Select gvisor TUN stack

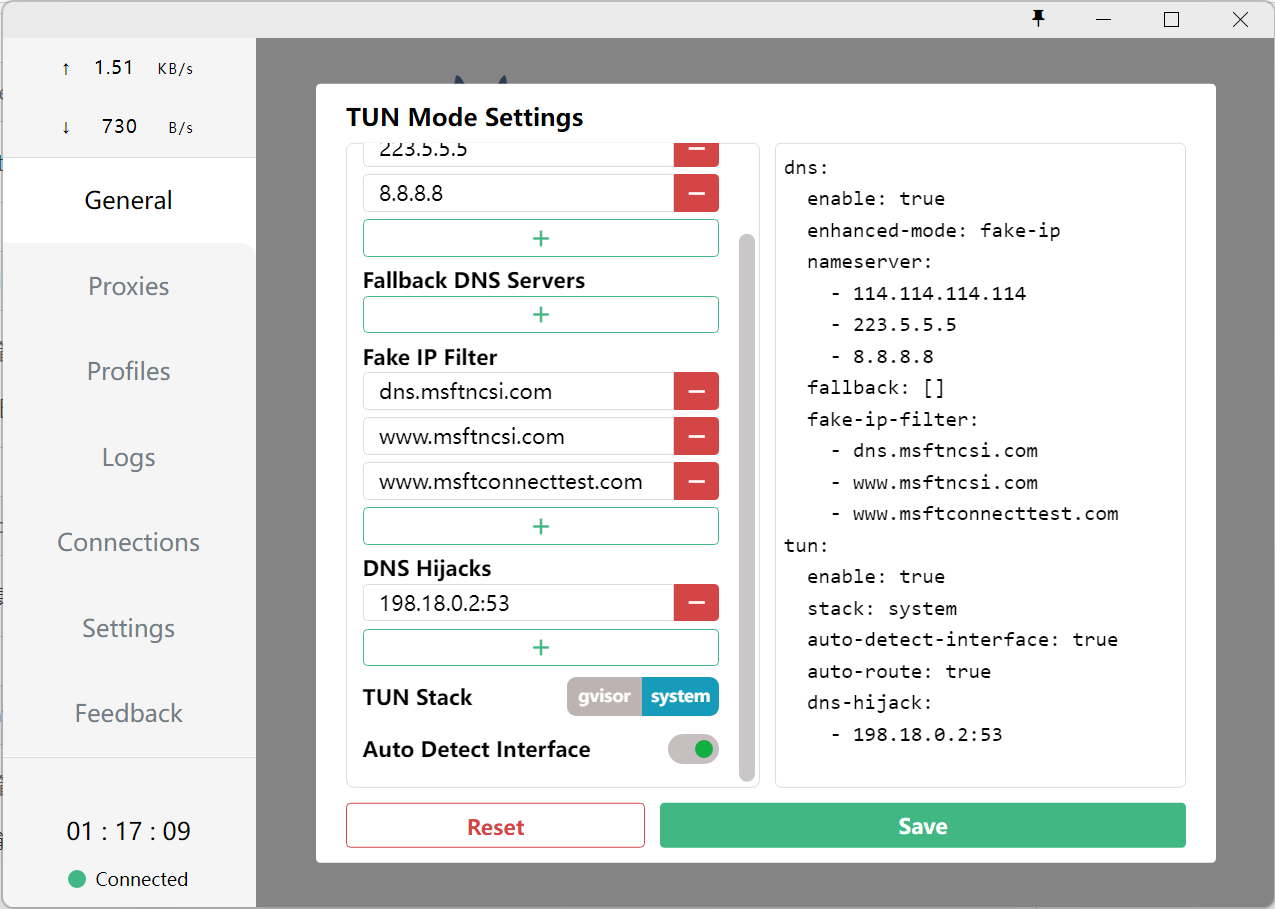click(x=605, y=697)
